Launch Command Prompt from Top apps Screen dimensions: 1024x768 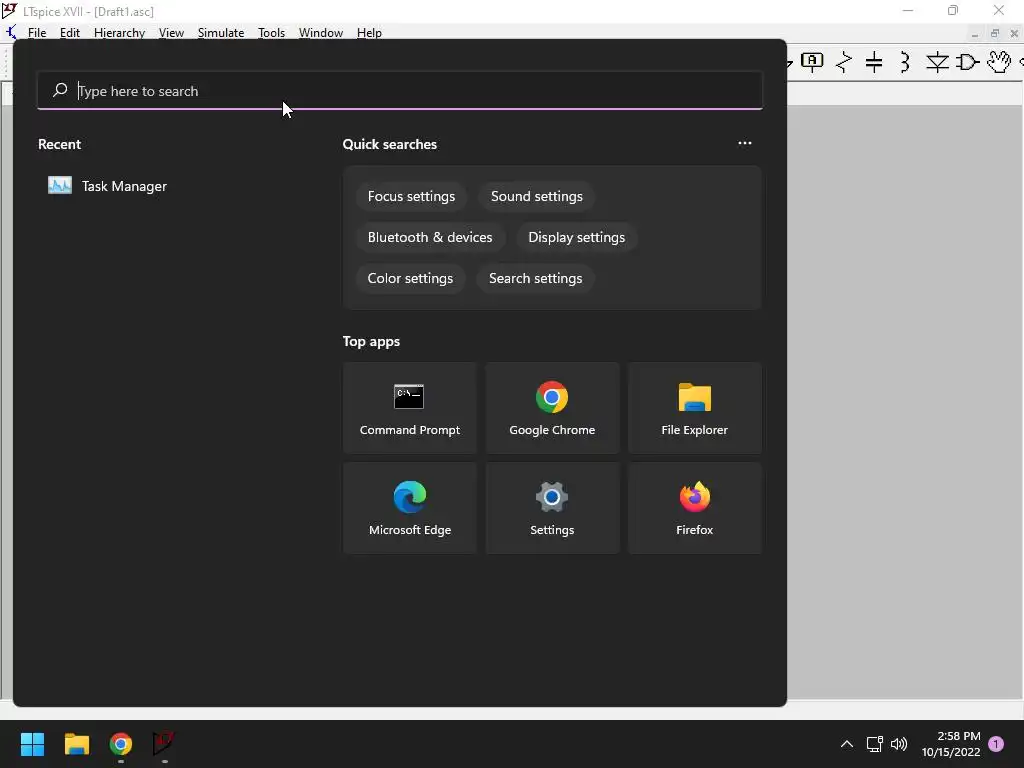[410, 408]
